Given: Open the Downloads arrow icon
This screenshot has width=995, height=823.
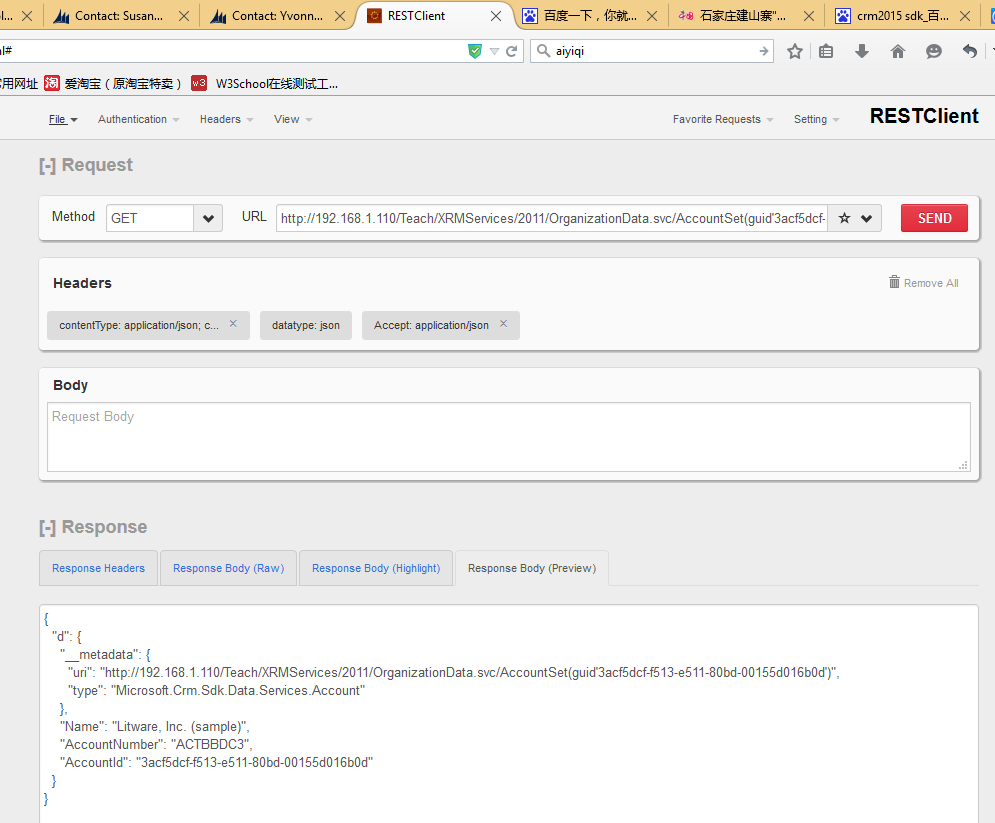Looking at the screenshot, I should [862, 51].
